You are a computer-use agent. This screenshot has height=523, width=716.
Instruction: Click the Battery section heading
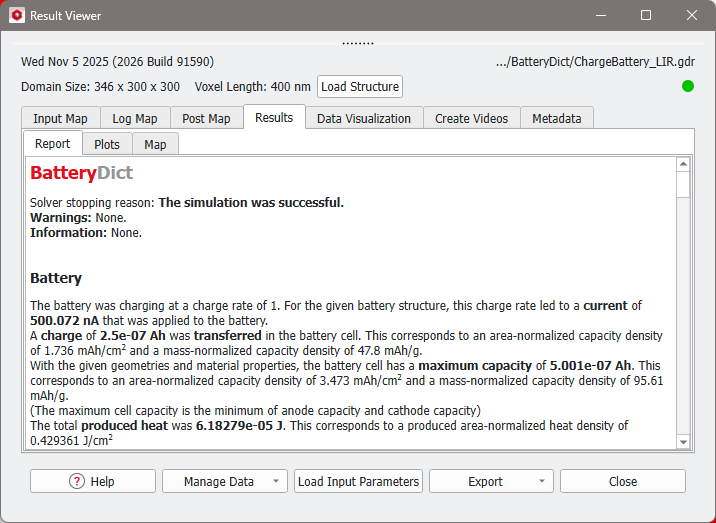coord(56,278)
